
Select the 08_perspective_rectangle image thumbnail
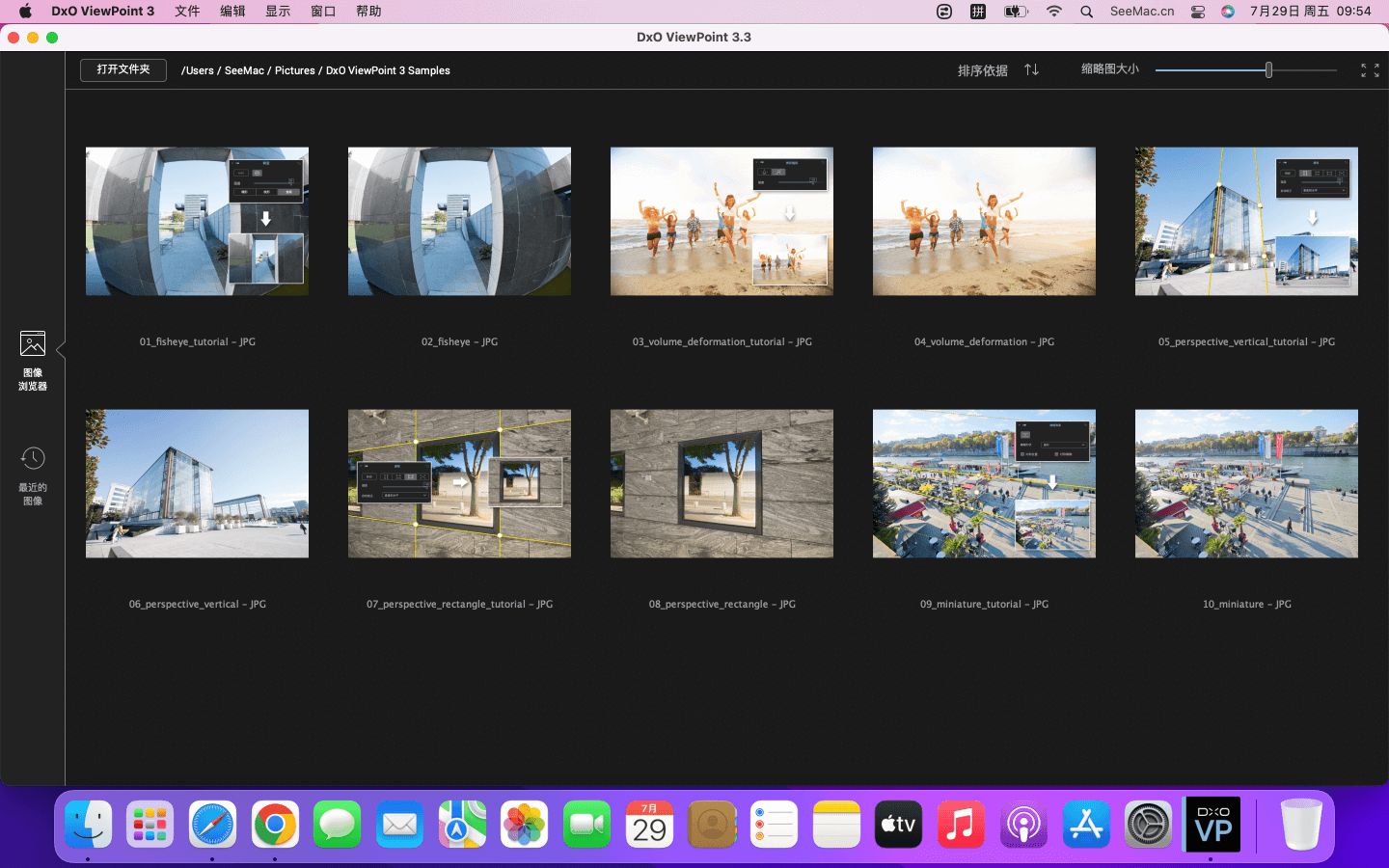[x=722, y=483]
